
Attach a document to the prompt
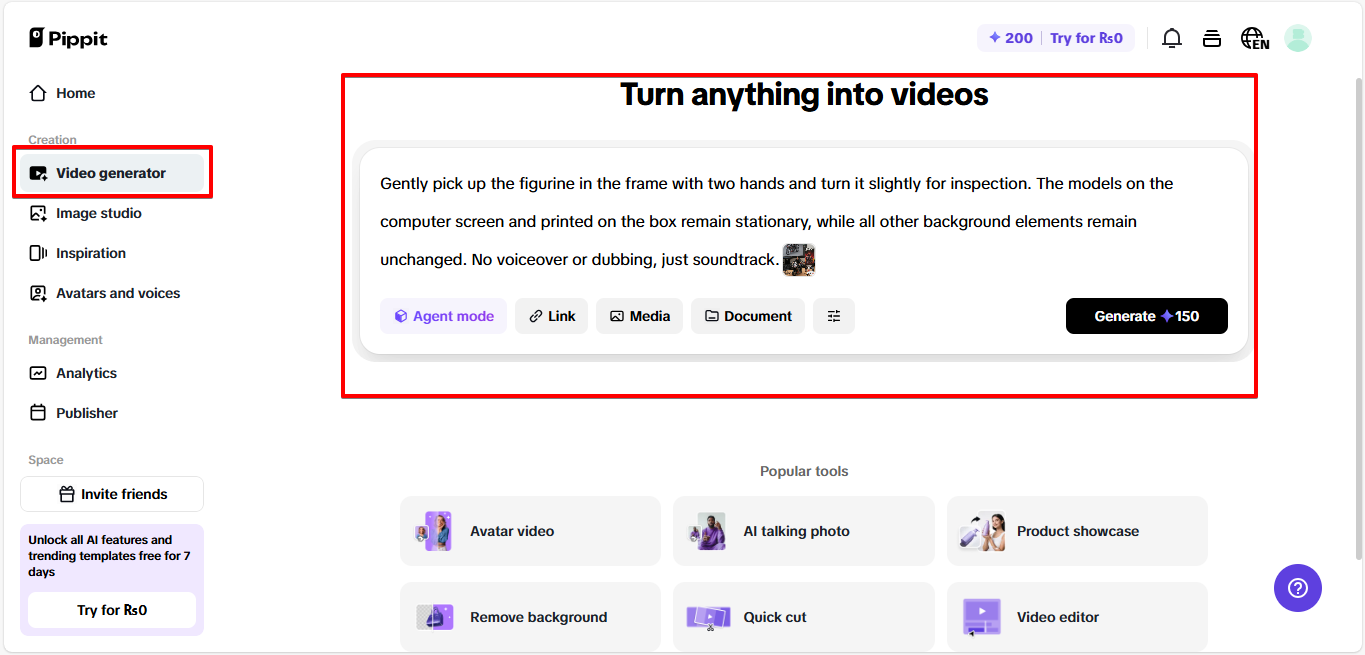[747, 315]
